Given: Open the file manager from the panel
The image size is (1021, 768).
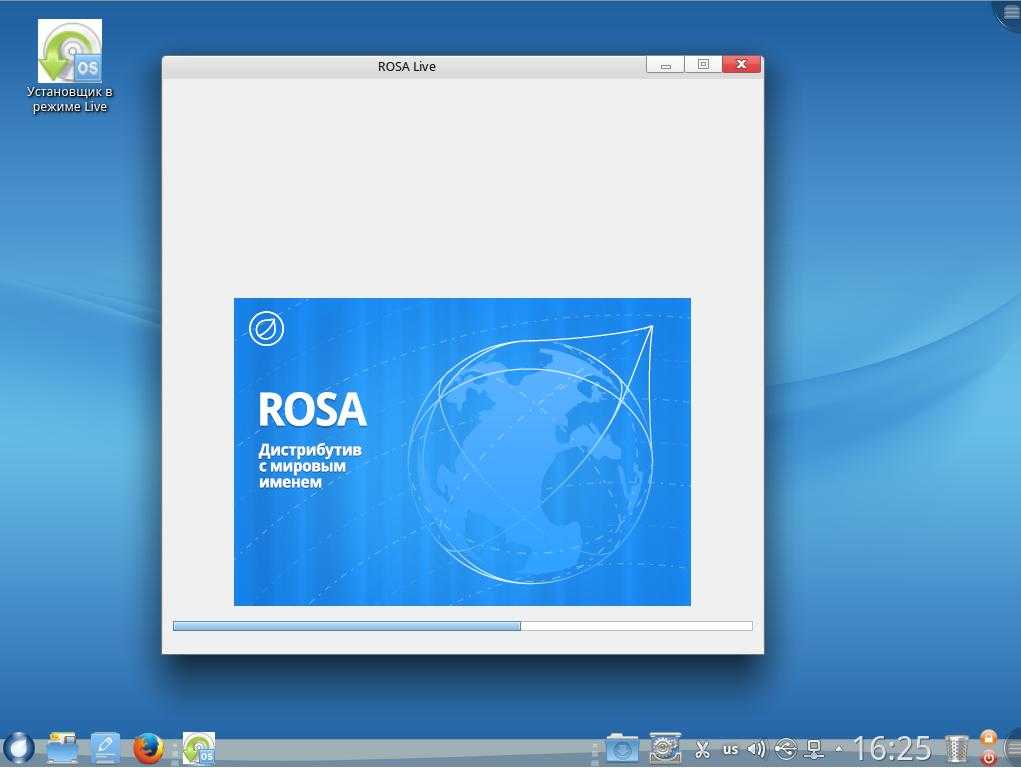Looking at the screenshot, I should click(x=62, y=747).
